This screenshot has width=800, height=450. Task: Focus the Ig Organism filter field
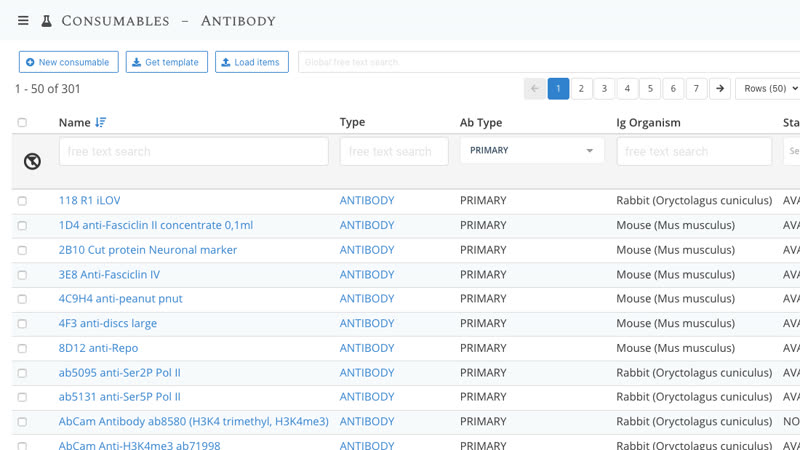pos(694,152)
